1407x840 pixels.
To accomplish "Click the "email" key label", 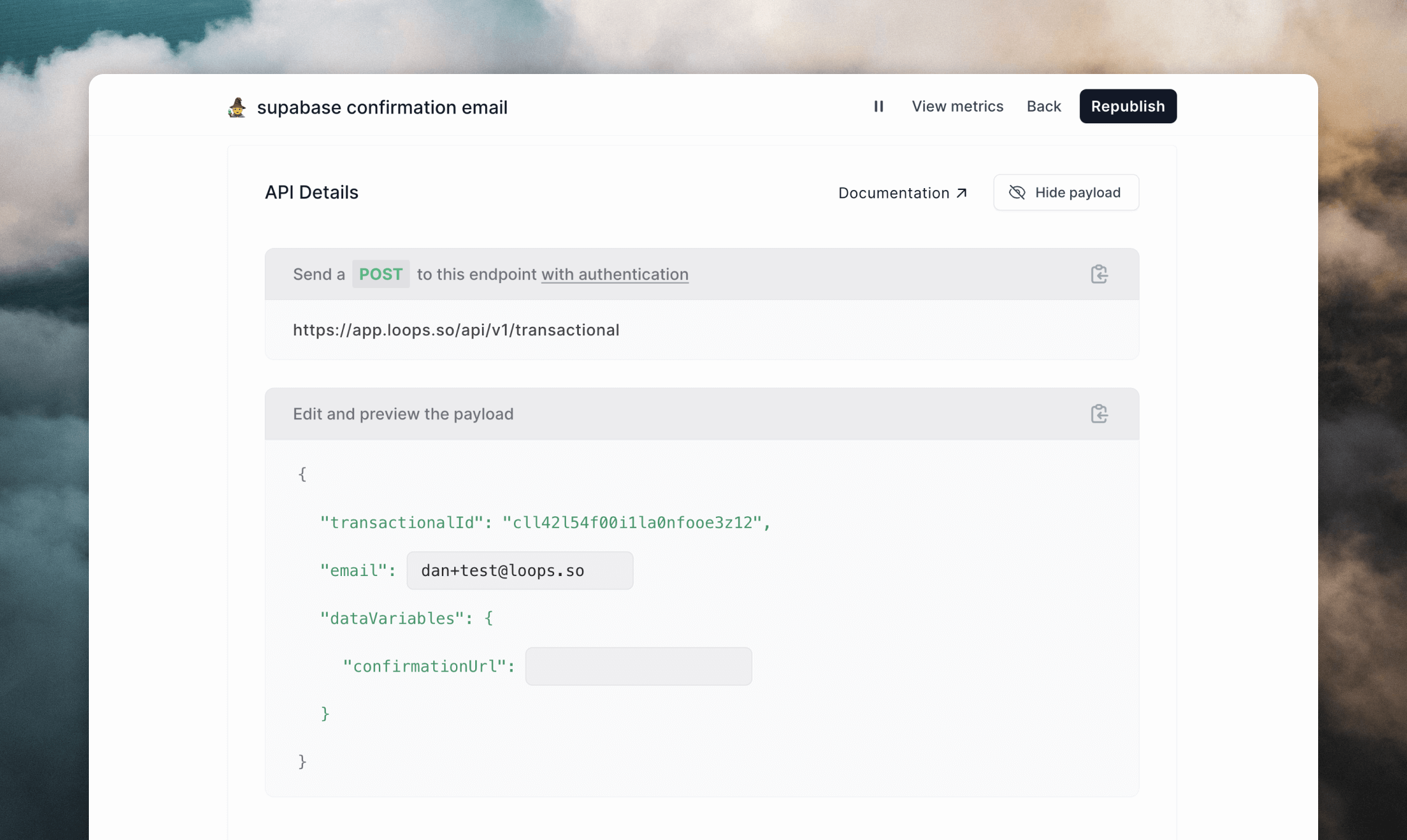I will pos(353,571).
